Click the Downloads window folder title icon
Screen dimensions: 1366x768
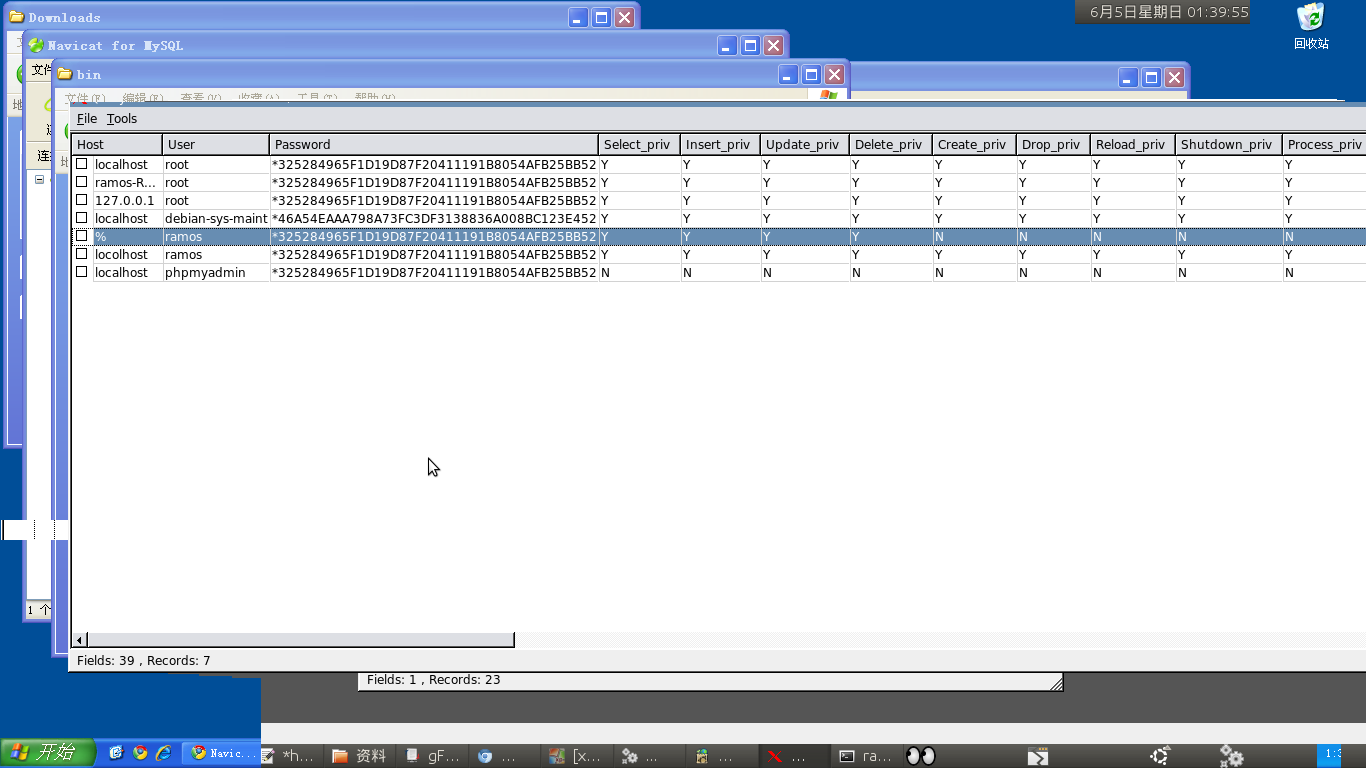pos(17,17)
